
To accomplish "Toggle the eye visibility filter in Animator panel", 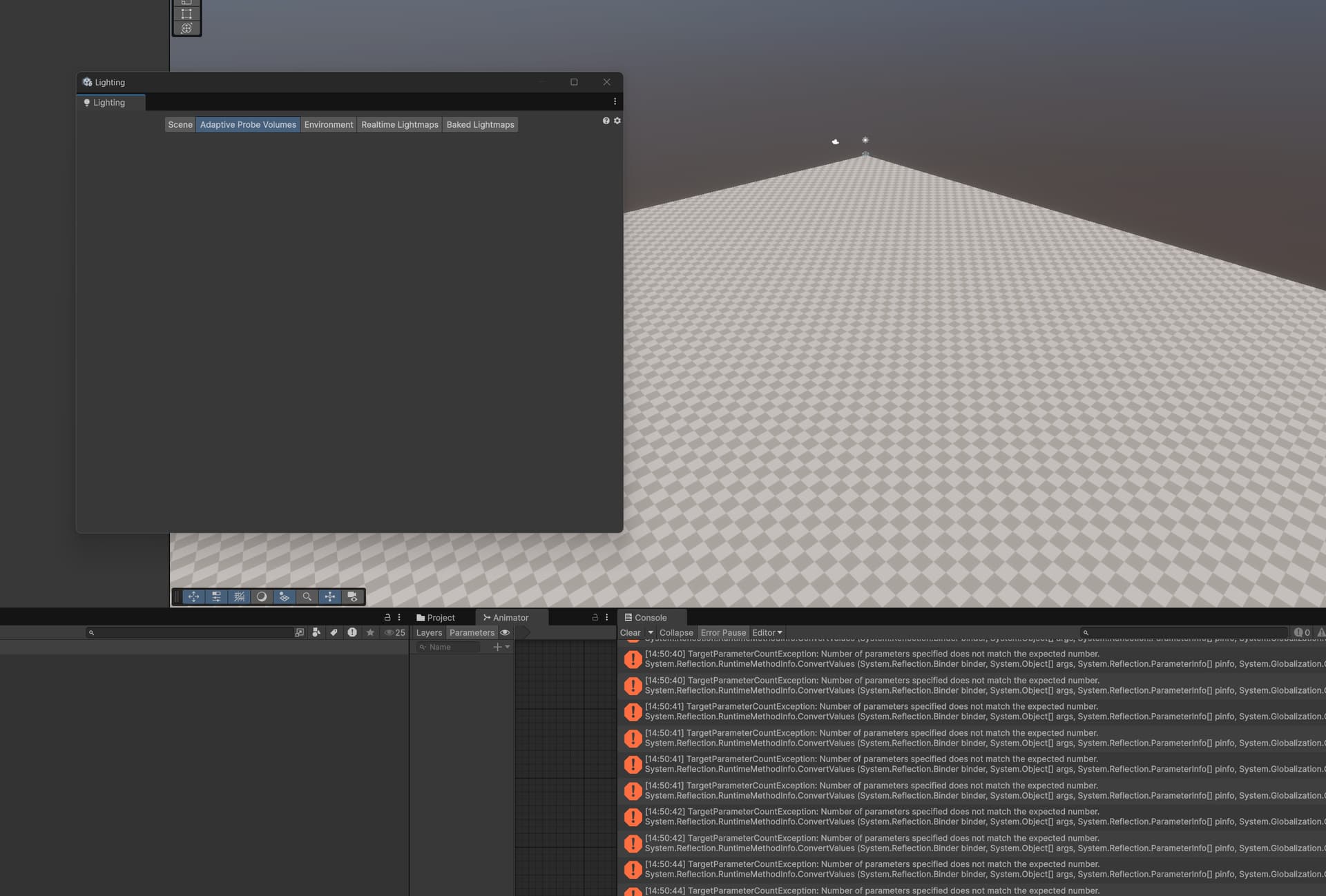I will pyautogui.click(x=505, y=632).
